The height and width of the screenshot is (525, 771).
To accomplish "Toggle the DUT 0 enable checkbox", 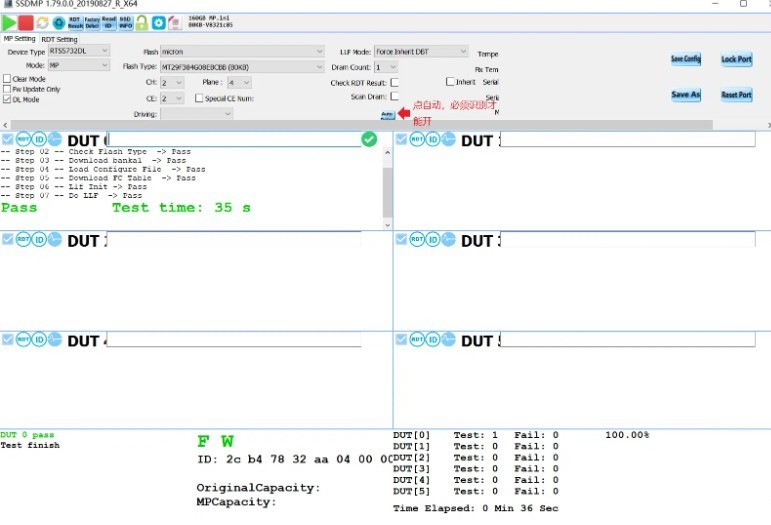I will 7,139.
